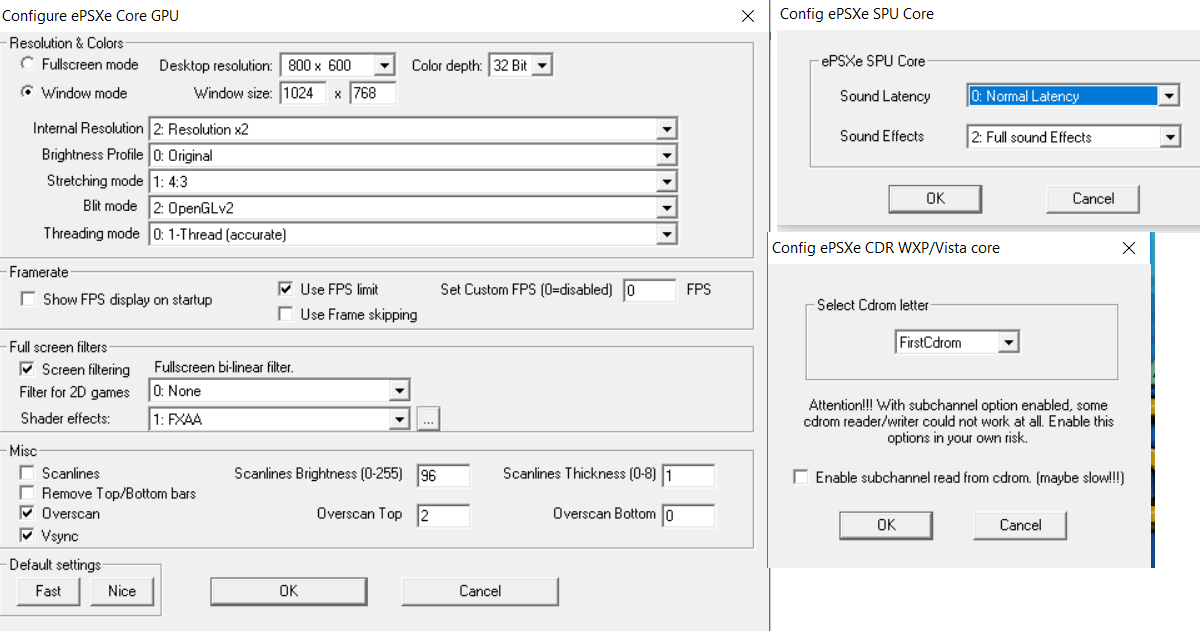The height and width of the screenshot is (631, 1200).
Task: Click Cancel in SPU Core config
Action: (x=1093, y=198)
